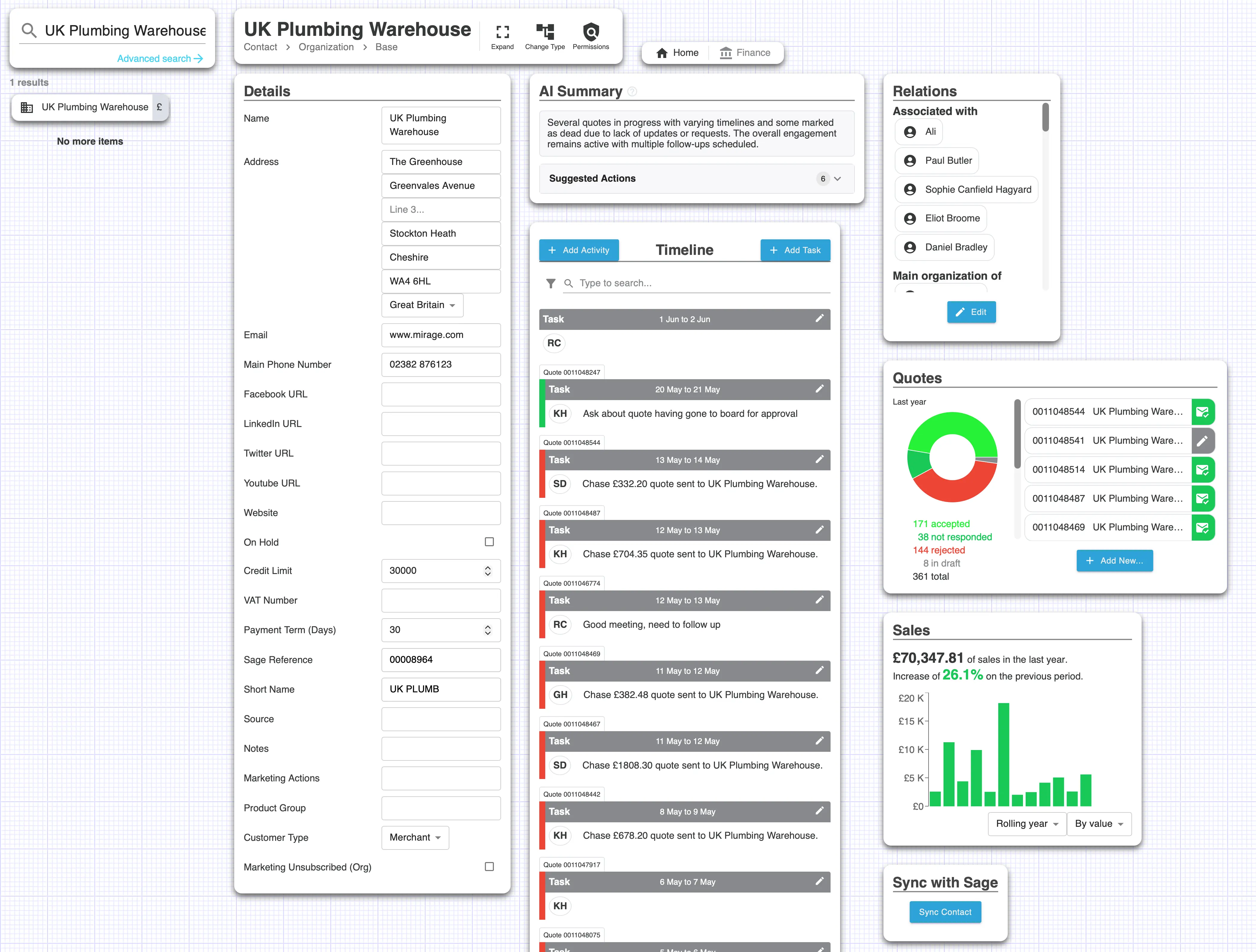Open the Rolling year dropdown

(x=1027, y=824)
